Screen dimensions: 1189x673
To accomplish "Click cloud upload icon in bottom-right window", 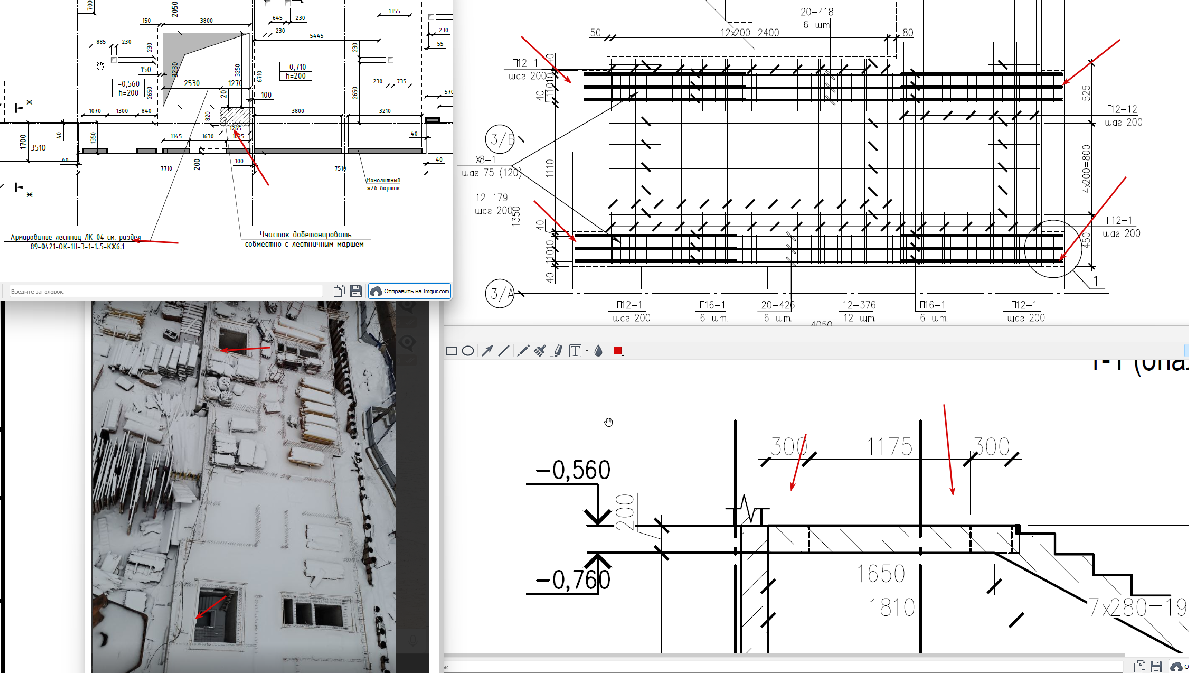I will coord(1178,667).
